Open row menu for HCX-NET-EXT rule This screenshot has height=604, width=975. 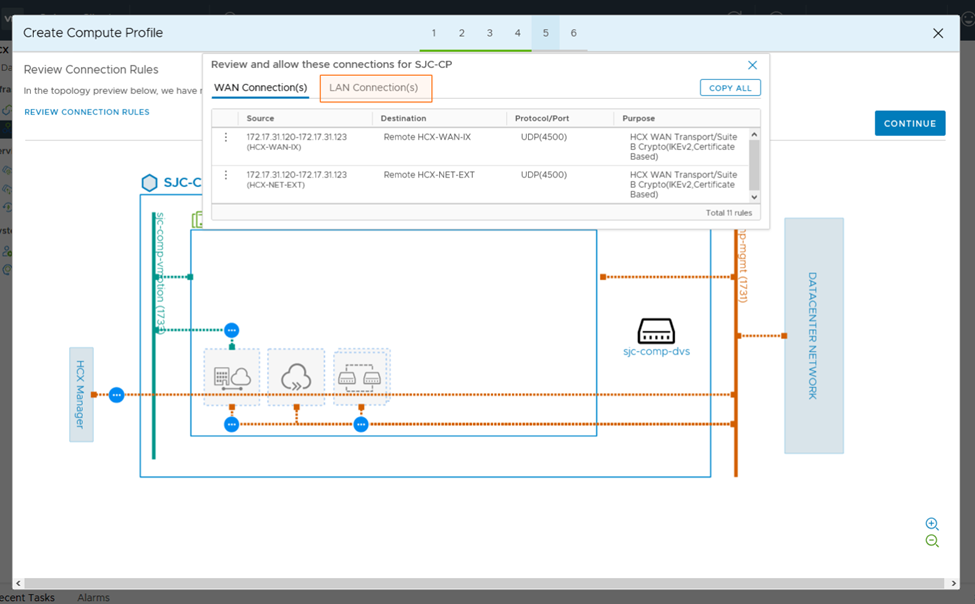(x=226, y=175)
